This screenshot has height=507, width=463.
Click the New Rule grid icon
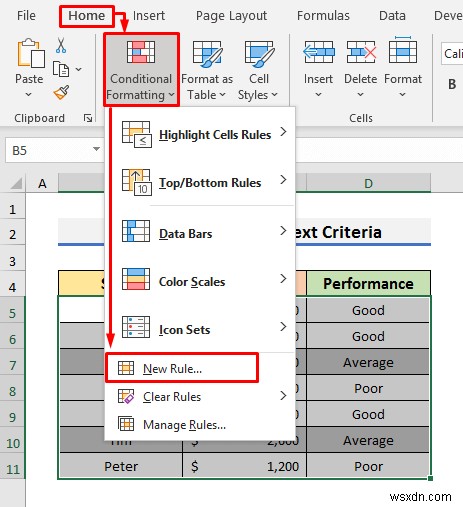pos(126,368)
